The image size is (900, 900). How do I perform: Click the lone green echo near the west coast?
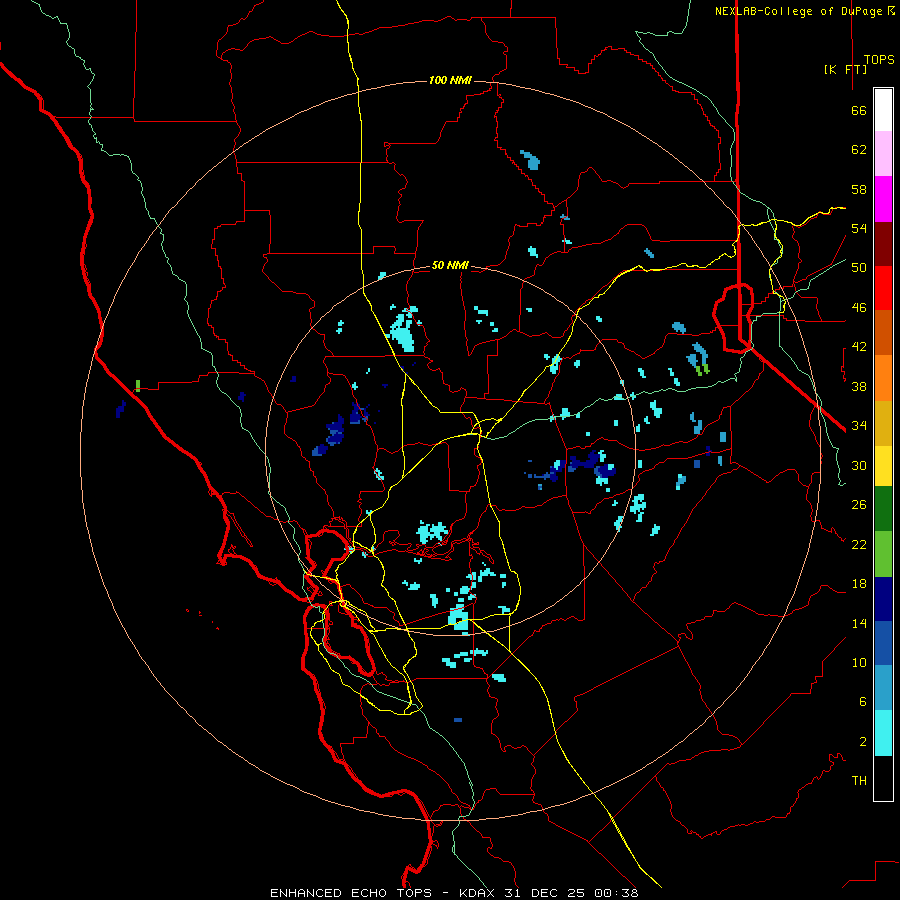click(x=138, y=386)
